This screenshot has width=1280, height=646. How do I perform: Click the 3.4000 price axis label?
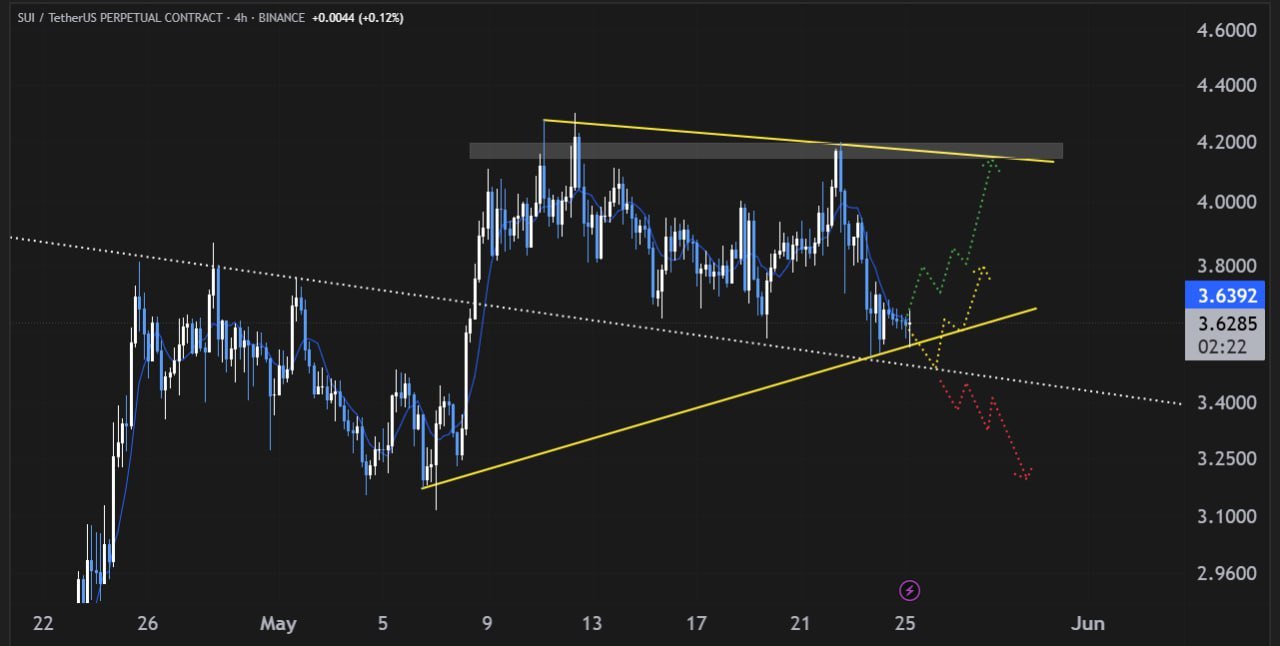(1226, 403)
